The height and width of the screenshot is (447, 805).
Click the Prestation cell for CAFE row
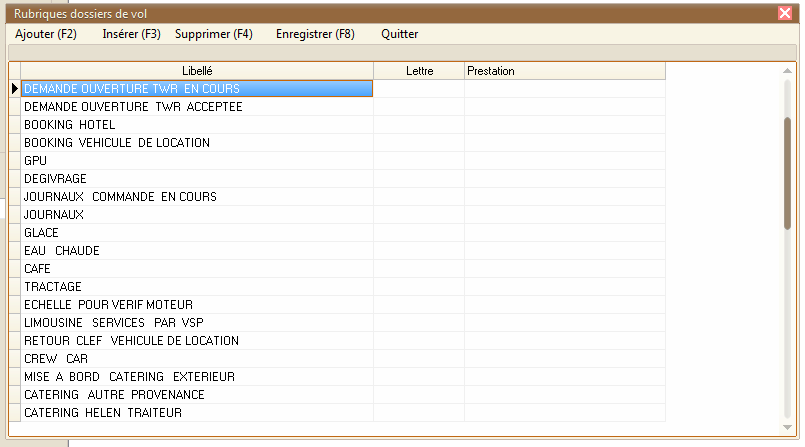[564, 269]
